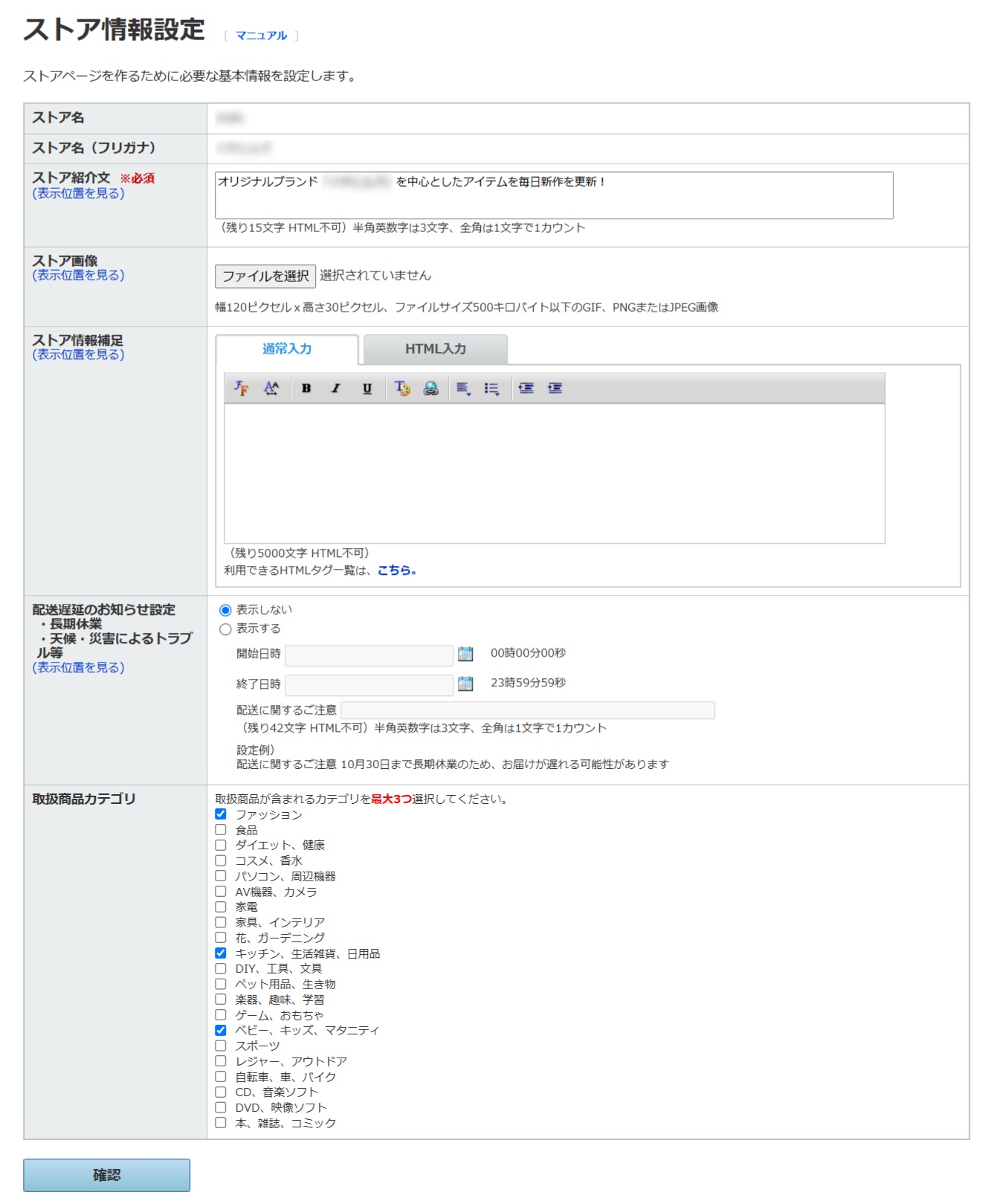Focus the 終了日時 date field
The image size is (985, 1204).
coord(369,685)
